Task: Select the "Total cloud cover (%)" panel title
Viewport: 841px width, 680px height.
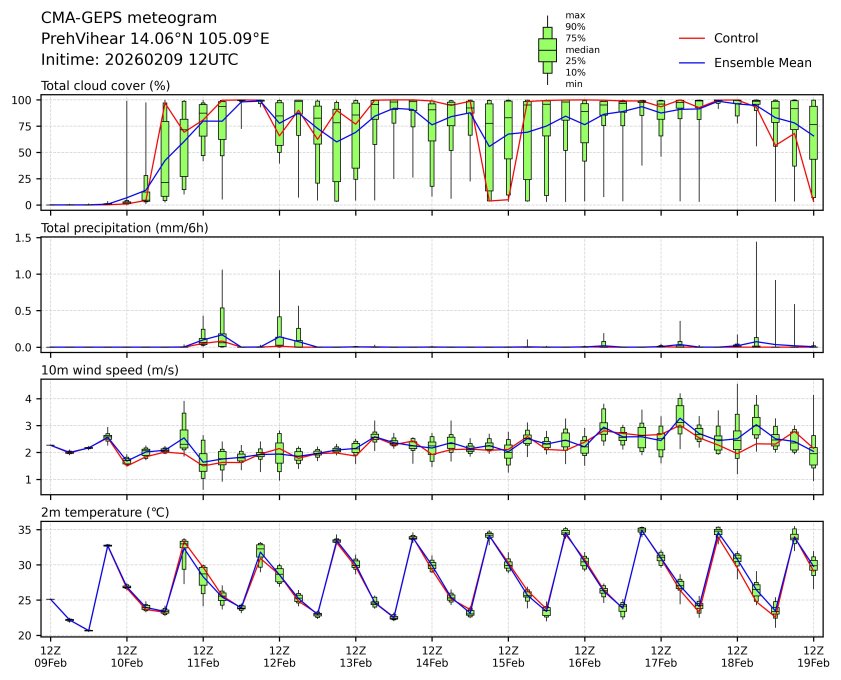Action: click(105, 86)
